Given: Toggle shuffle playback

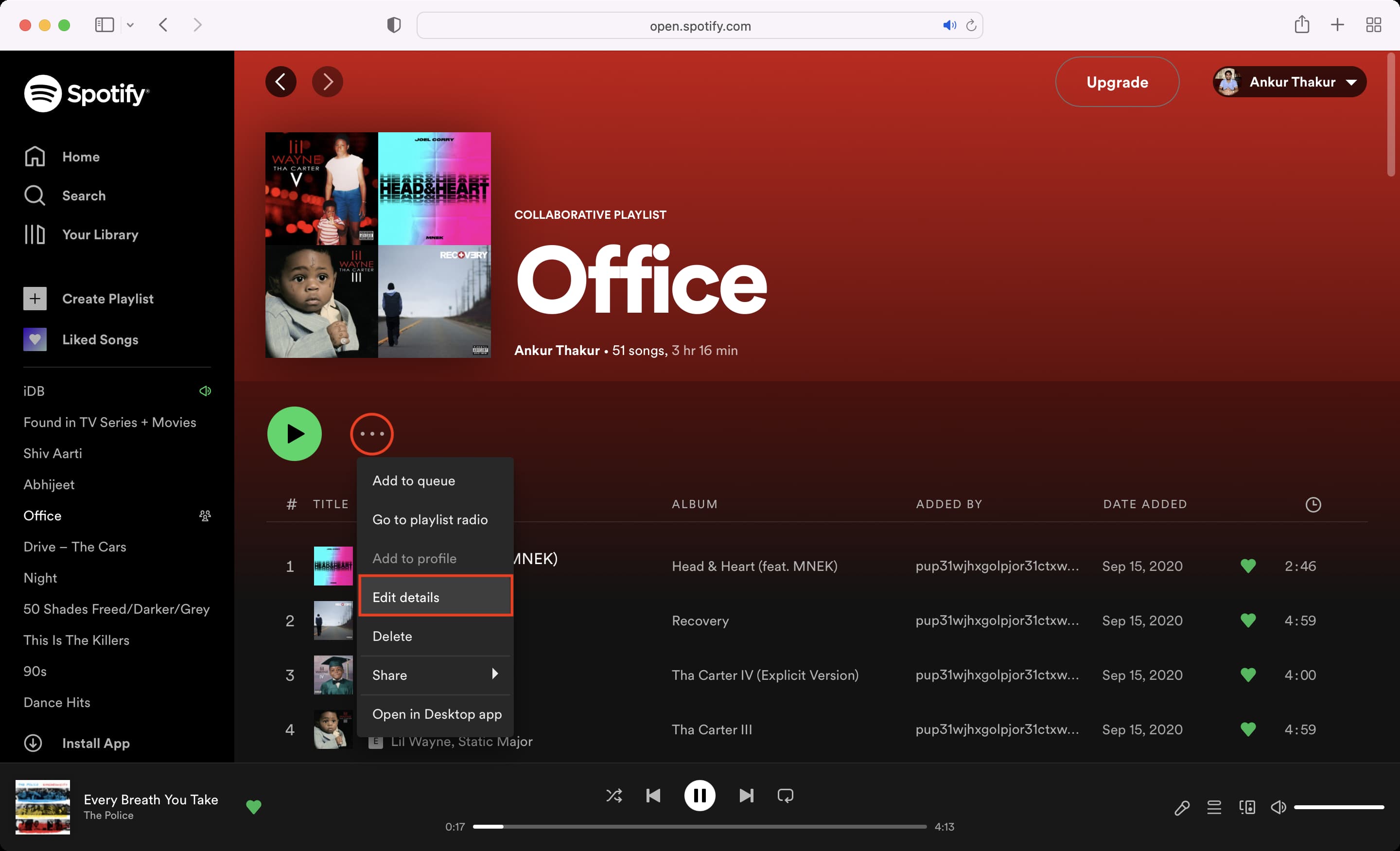Looking at the screenshot, I should [x=614, y=795].
